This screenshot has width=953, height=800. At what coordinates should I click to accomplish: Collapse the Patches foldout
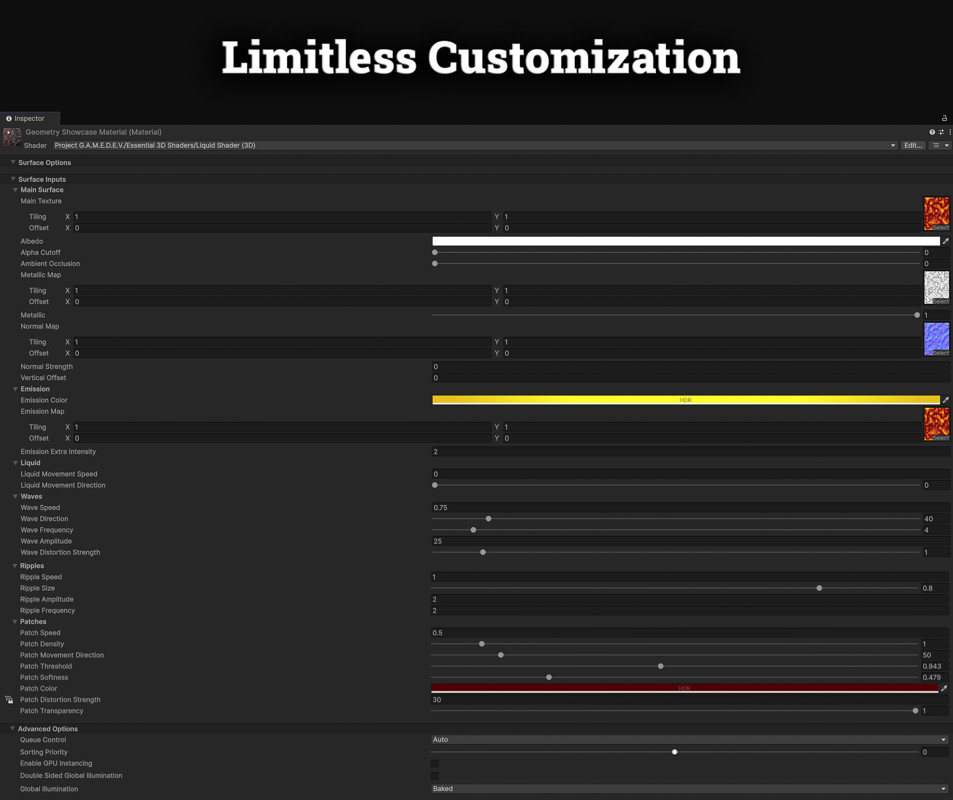pyautogui.click(x=15, y=622)
